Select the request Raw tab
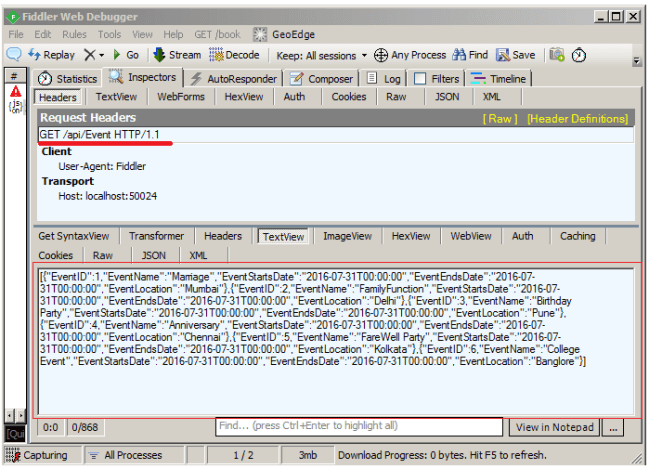 coord(396,97)
